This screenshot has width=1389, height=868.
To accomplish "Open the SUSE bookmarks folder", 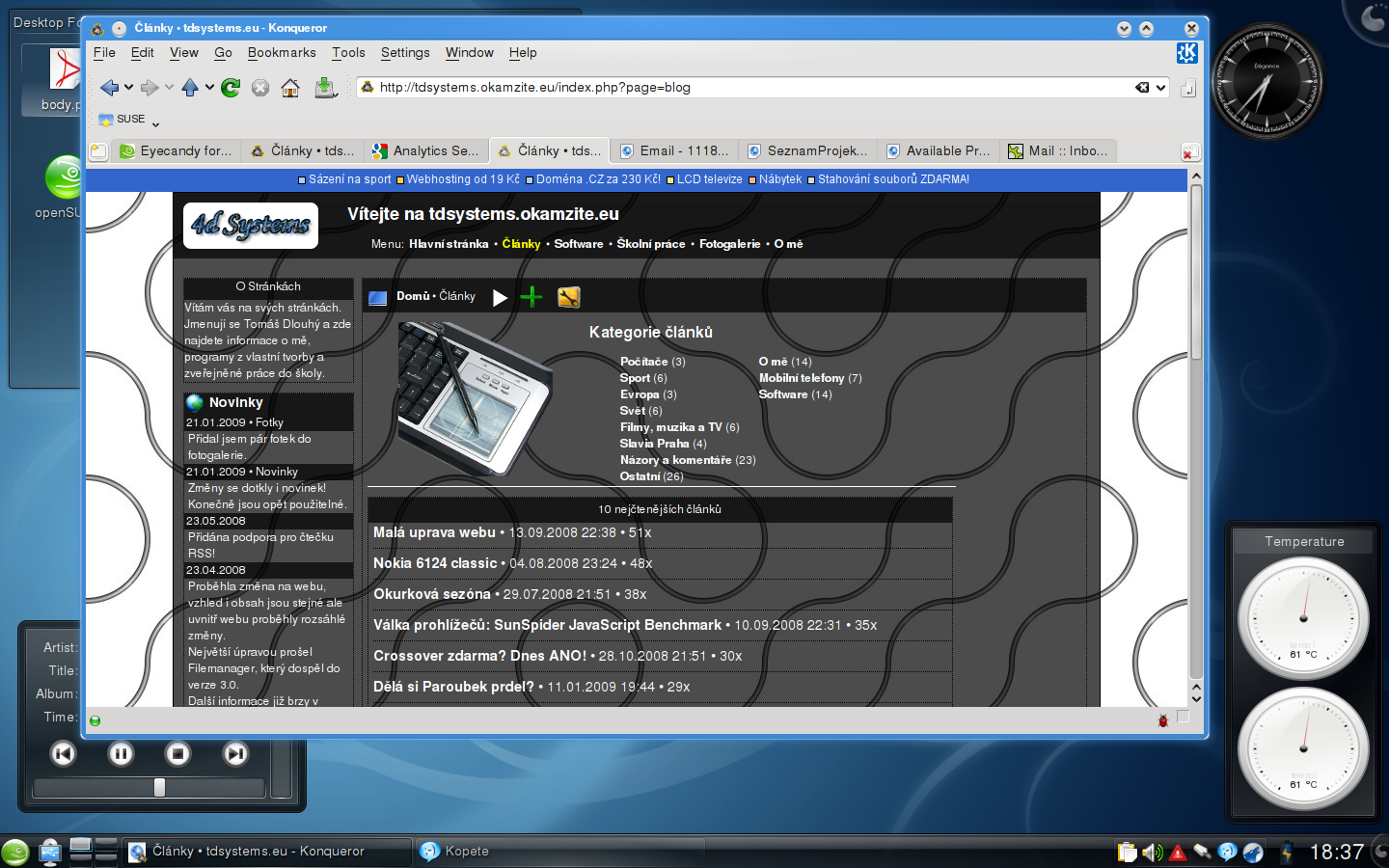I will click(x=123, y=120).
